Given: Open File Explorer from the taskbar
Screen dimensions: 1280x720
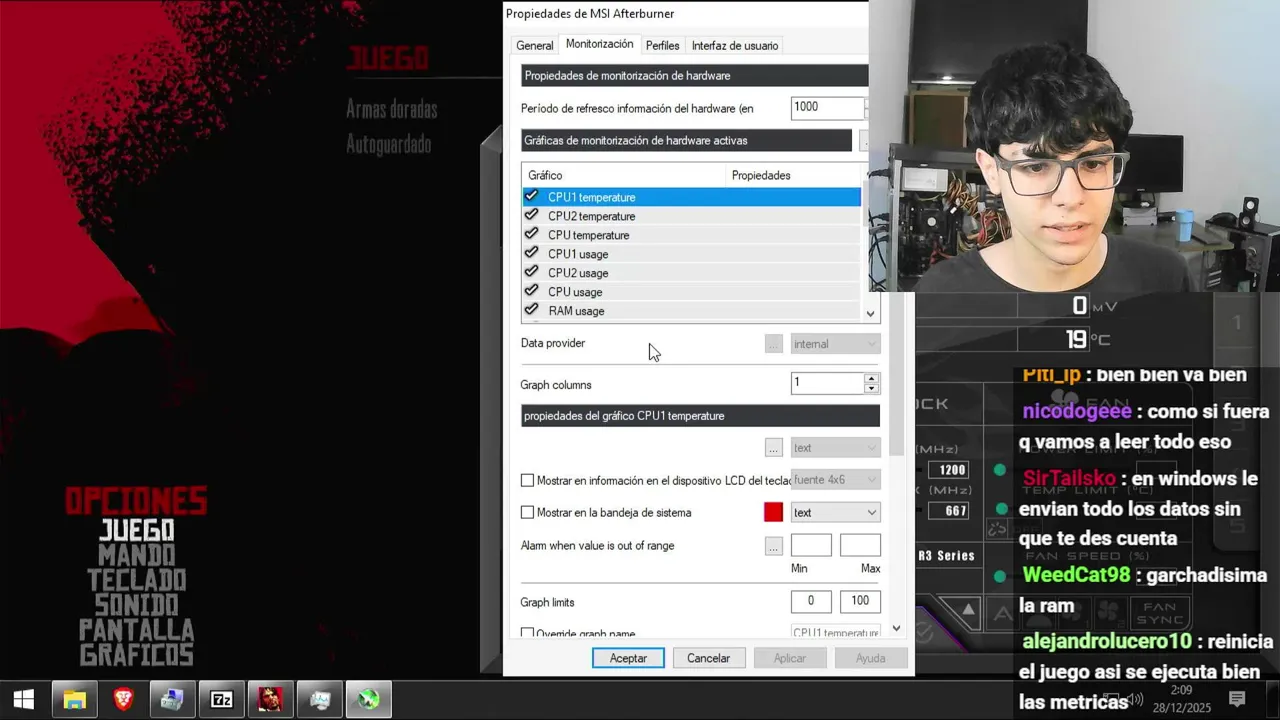Looking at the screenshot, I should (75, 700).
